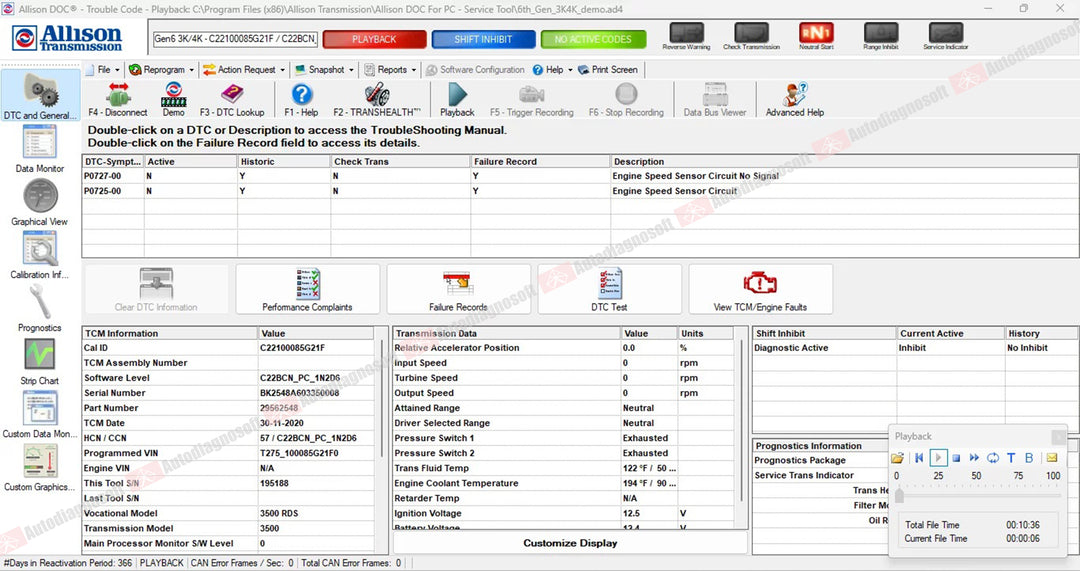Open Failure Records button
Screen dimensions: 1080x571
click(x=458, y=289)
